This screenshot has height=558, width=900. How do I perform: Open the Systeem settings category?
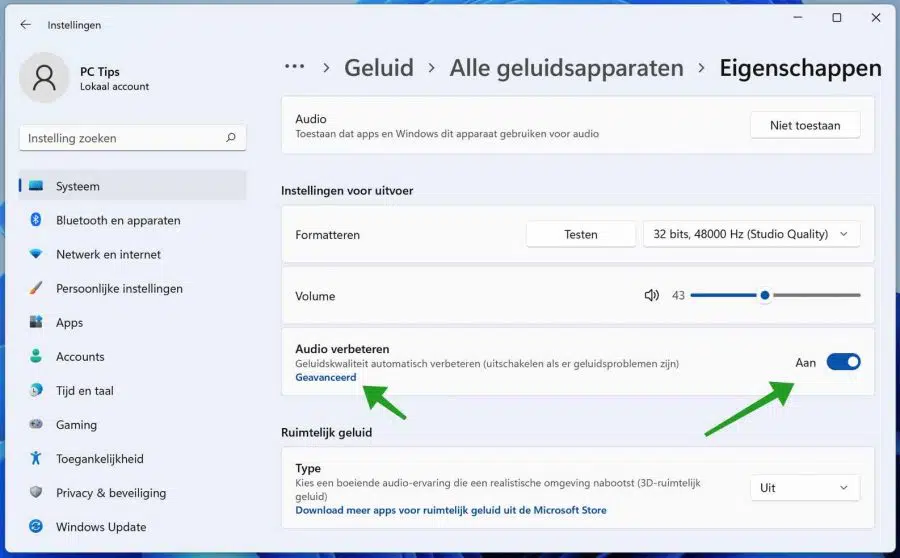(x=133, y=186)
